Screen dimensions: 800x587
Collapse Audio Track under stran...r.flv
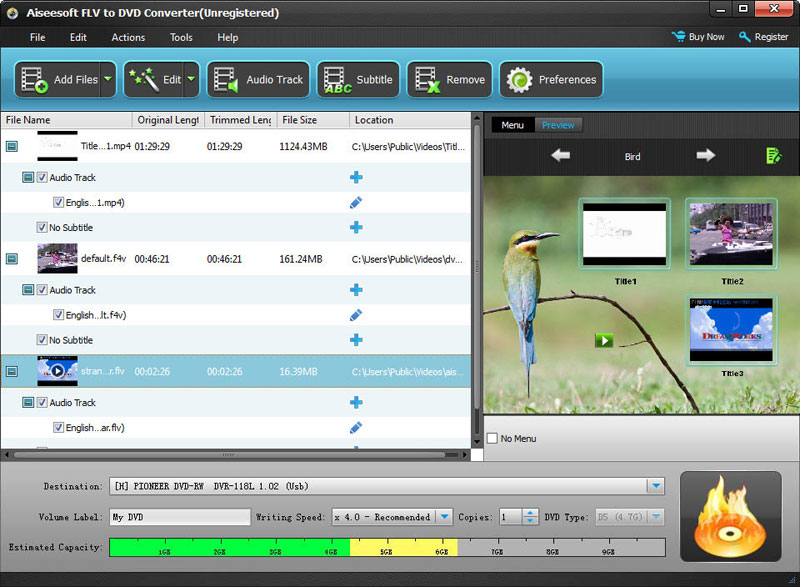[x=28, y=402]
